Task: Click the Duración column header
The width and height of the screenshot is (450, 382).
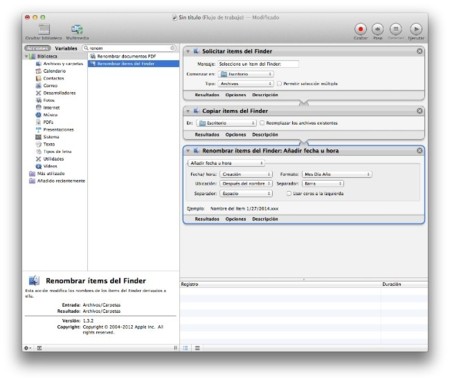Action: tap(391, 284)
